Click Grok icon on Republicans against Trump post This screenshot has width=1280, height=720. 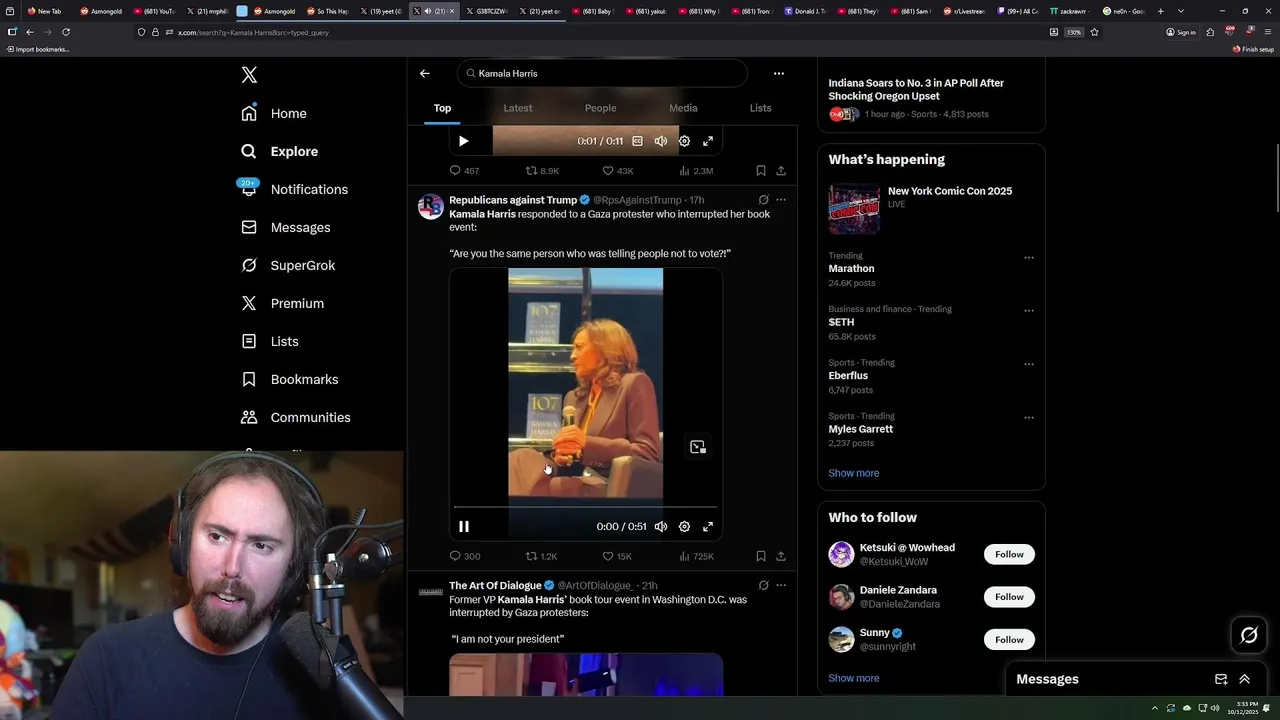(x=763, y=200)
